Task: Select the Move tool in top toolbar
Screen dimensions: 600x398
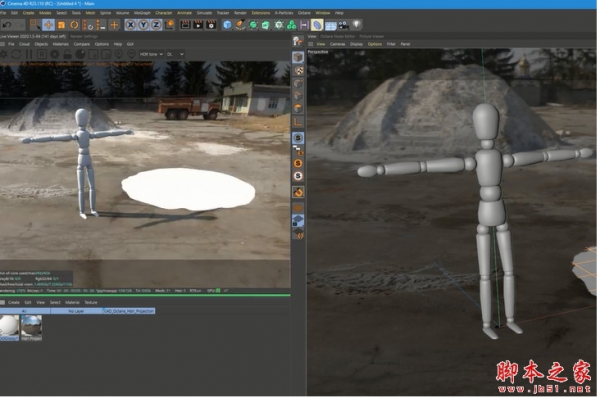Action: tap(48, 25)
